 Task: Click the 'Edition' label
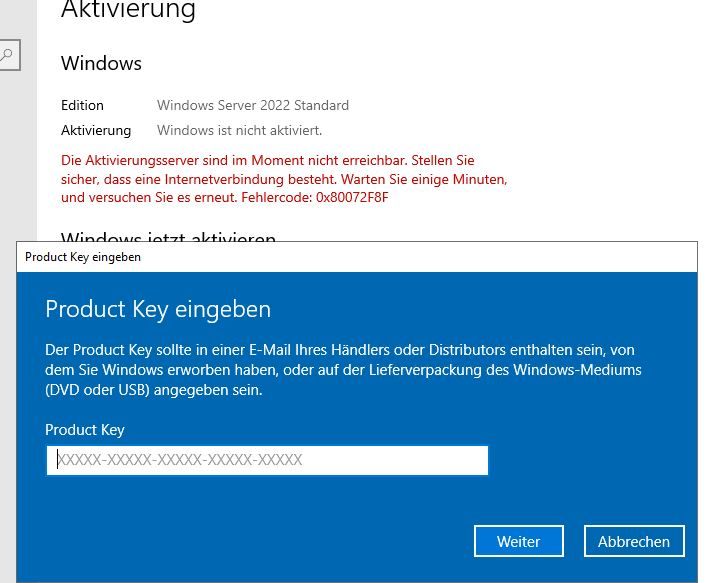[82, 105]
